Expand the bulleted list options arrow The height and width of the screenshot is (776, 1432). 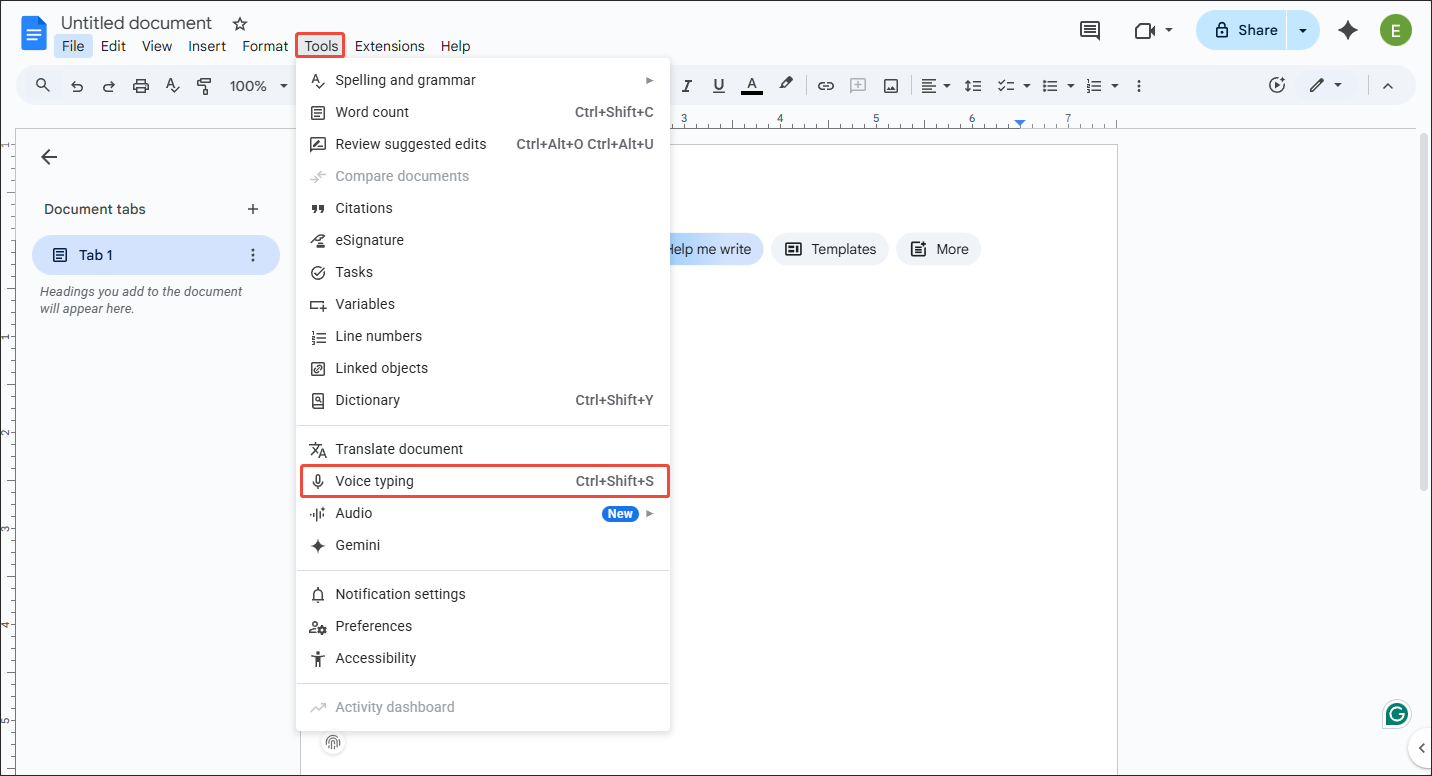coord(1069,85)
